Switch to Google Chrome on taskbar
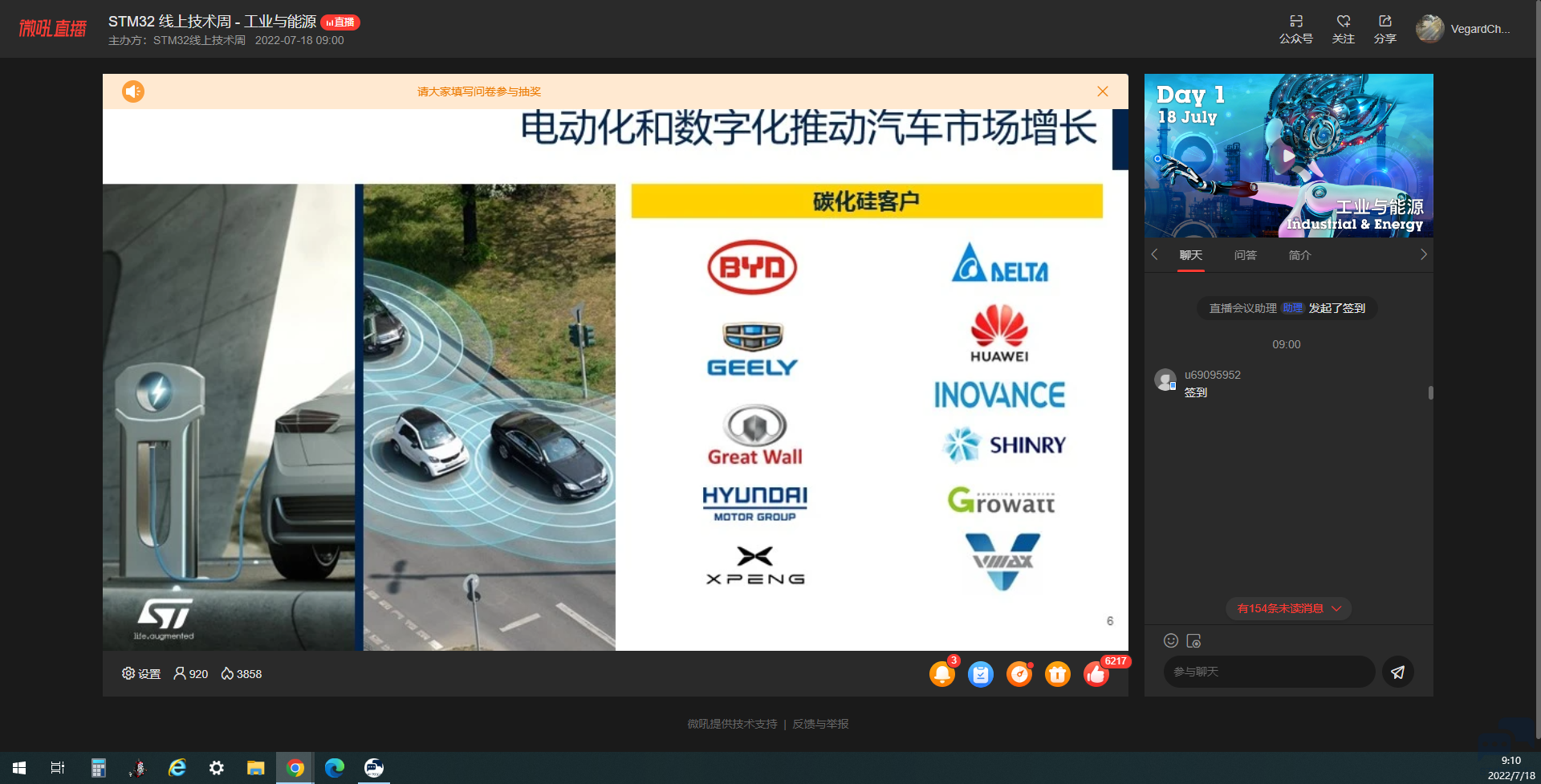The image size is (1541, 784). [x=295, y=768]
